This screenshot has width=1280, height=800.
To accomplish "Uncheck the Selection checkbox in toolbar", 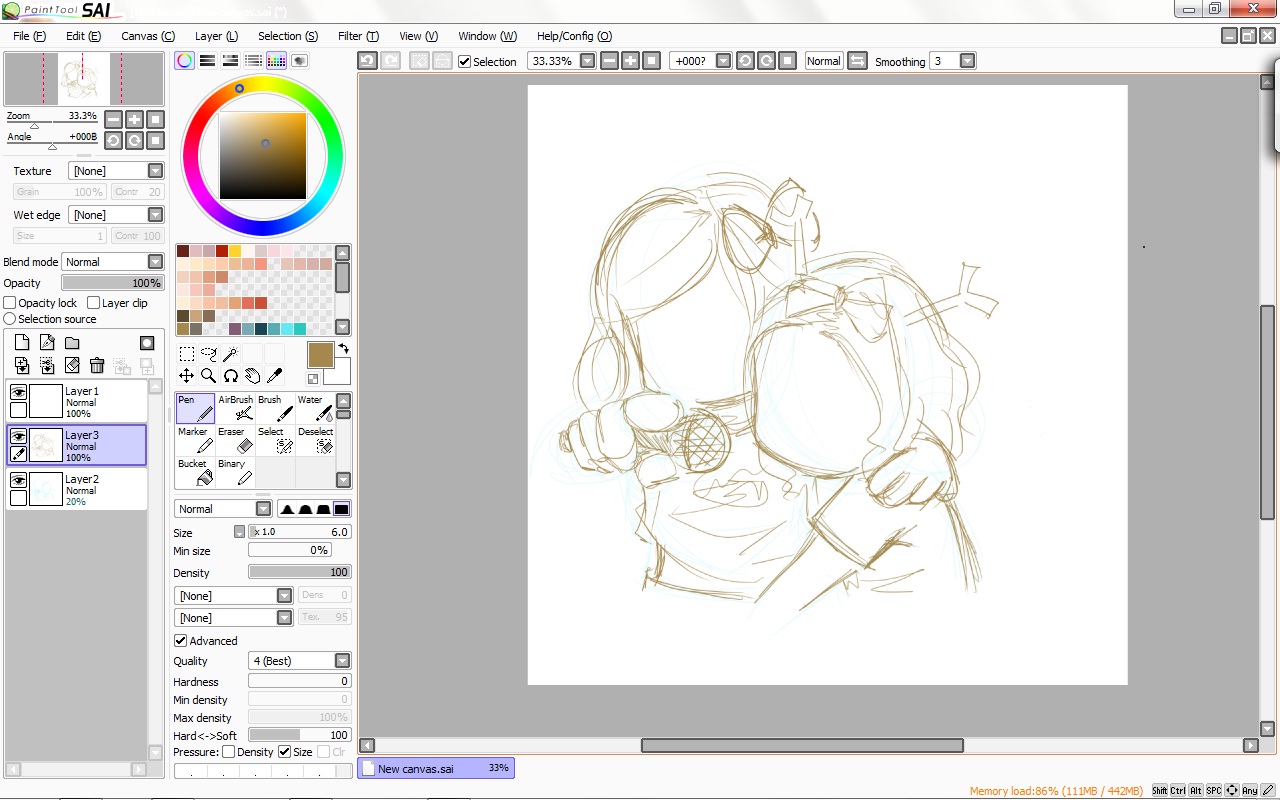I will coord(464,62).
